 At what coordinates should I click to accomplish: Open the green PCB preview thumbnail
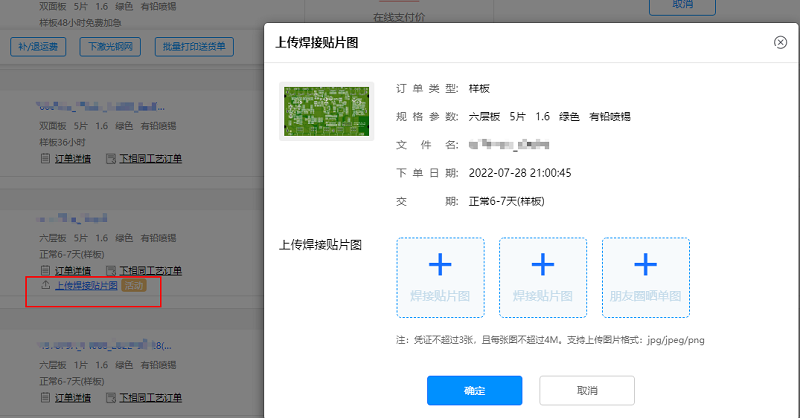326,111
